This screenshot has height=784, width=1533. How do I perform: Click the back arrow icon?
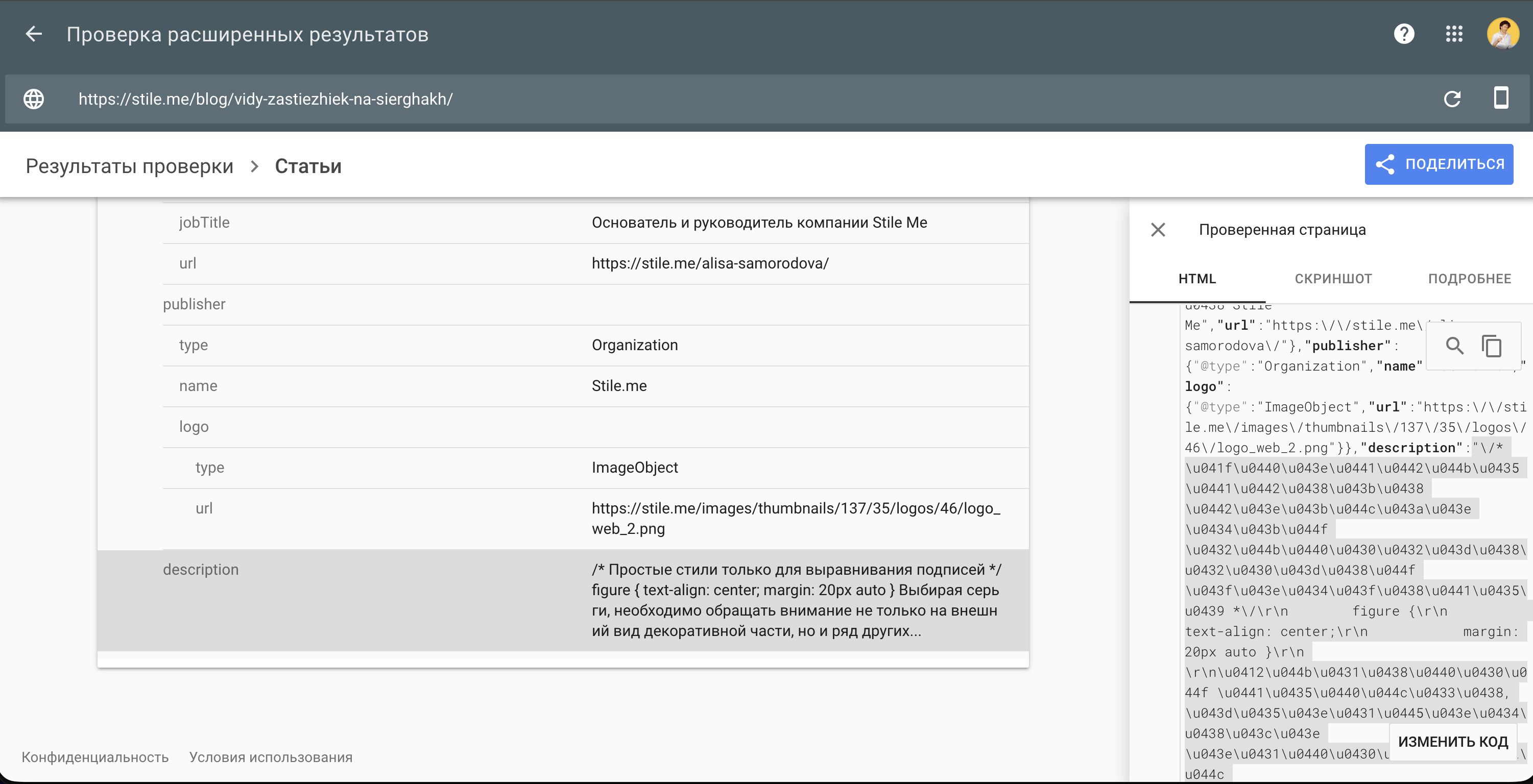pos(34,34)
